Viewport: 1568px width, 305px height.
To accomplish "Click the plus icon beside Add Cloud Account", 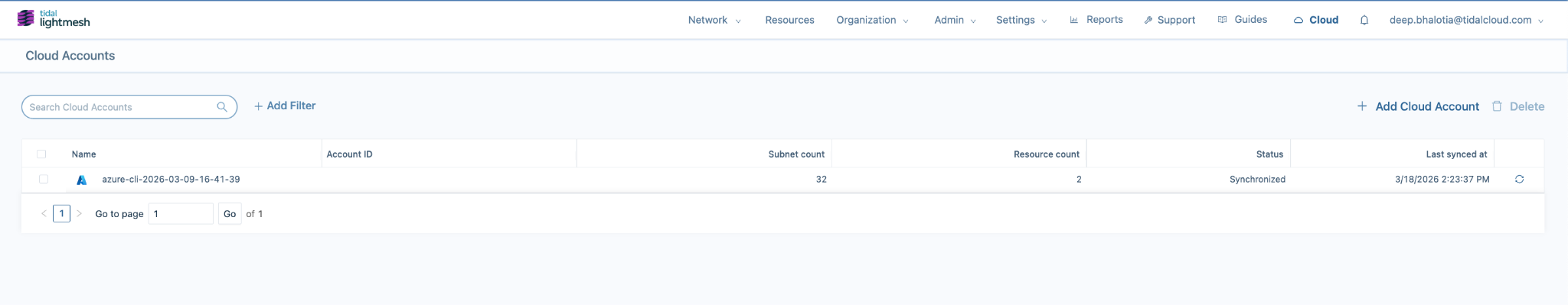I will [x=1362, y=106].
